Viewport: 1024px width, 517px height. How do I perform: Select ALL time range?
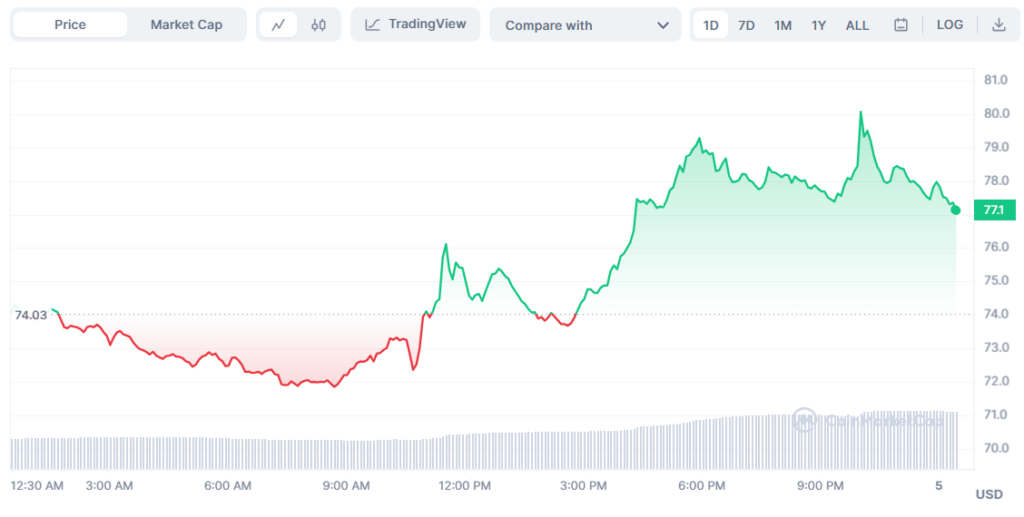857,25
